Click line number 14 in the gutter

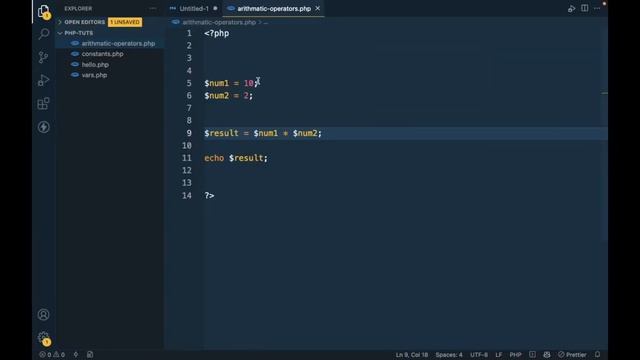tap(187, 196)
